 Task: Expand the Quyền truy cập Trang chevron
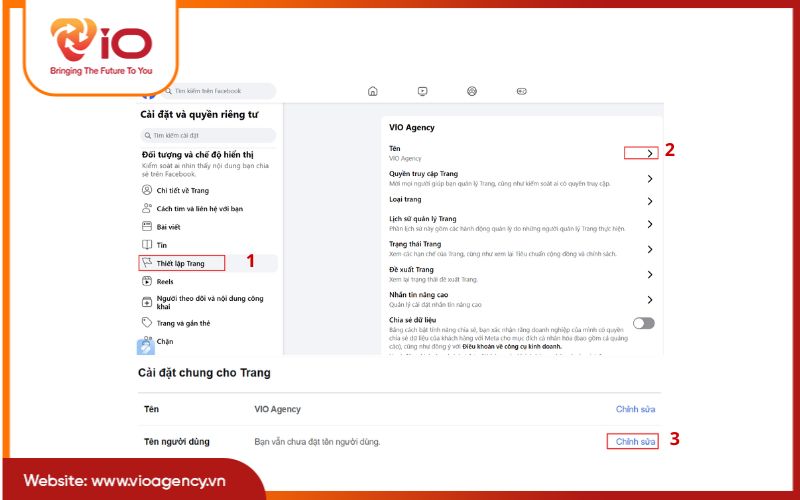pyautogui.click(x=649, y=179)
